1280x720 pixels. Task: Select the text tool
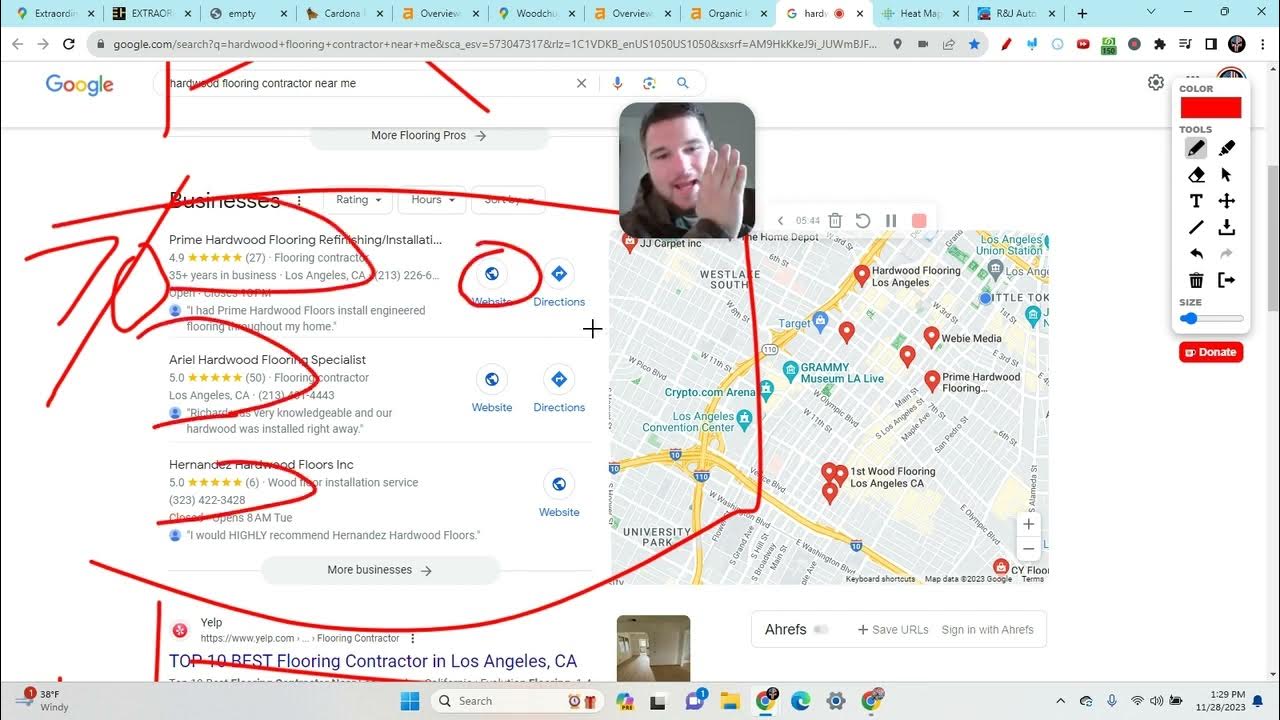tap(1196, 201)
